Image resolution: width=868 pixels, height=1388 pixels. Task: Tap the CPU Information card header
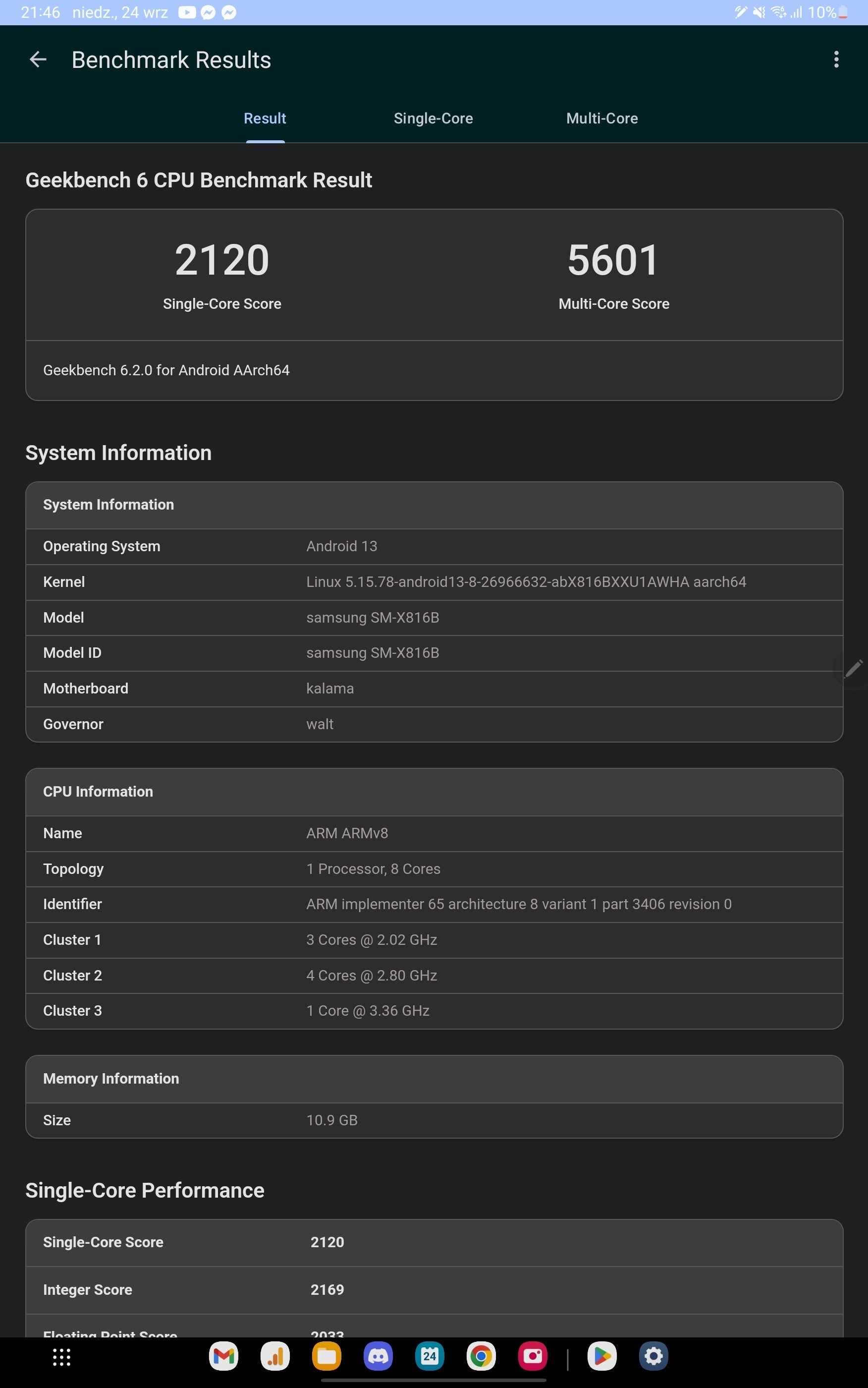pos(434,792)
